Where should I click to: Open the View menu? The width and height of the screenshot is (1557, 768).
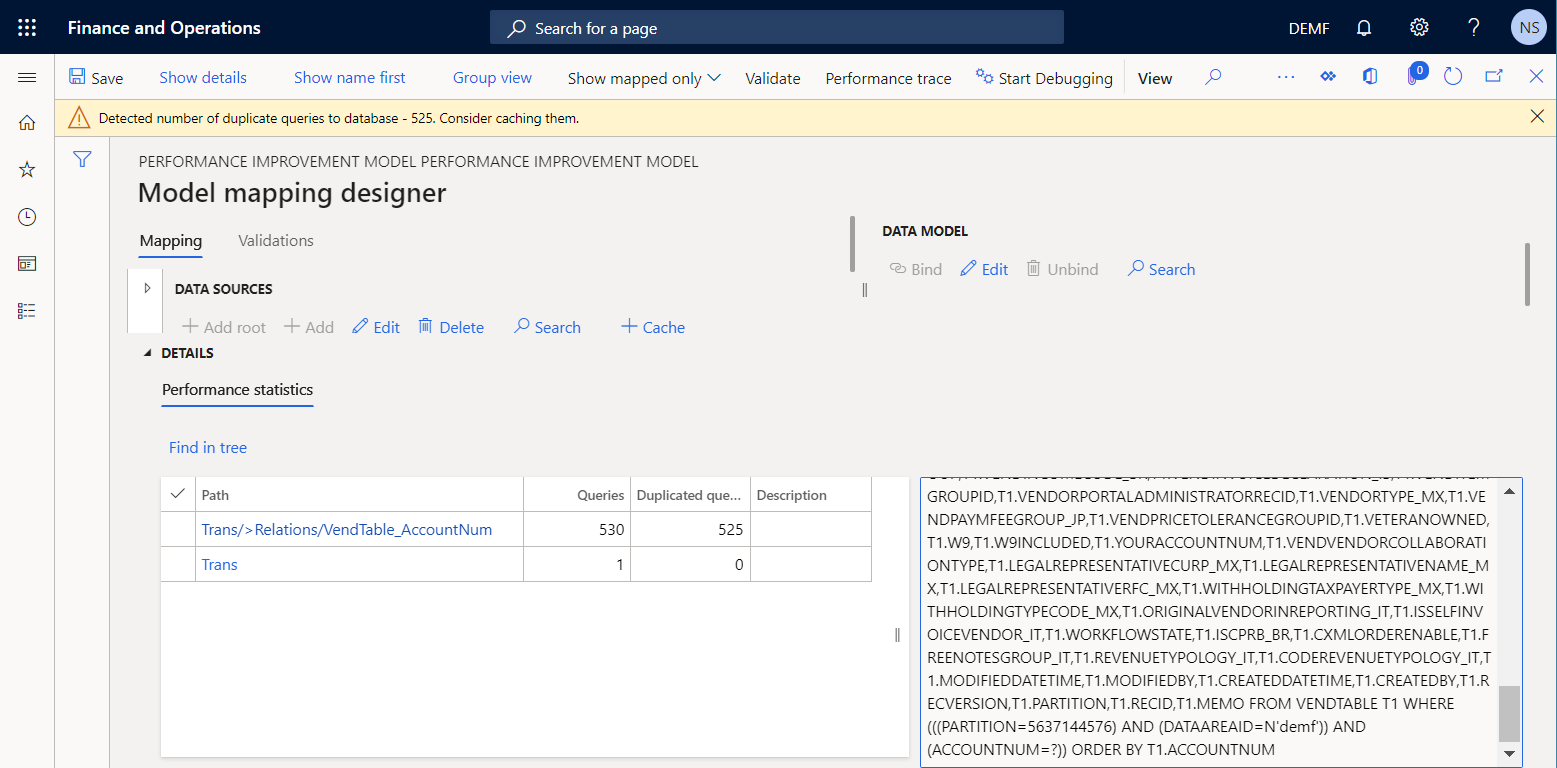(1155, 78)
